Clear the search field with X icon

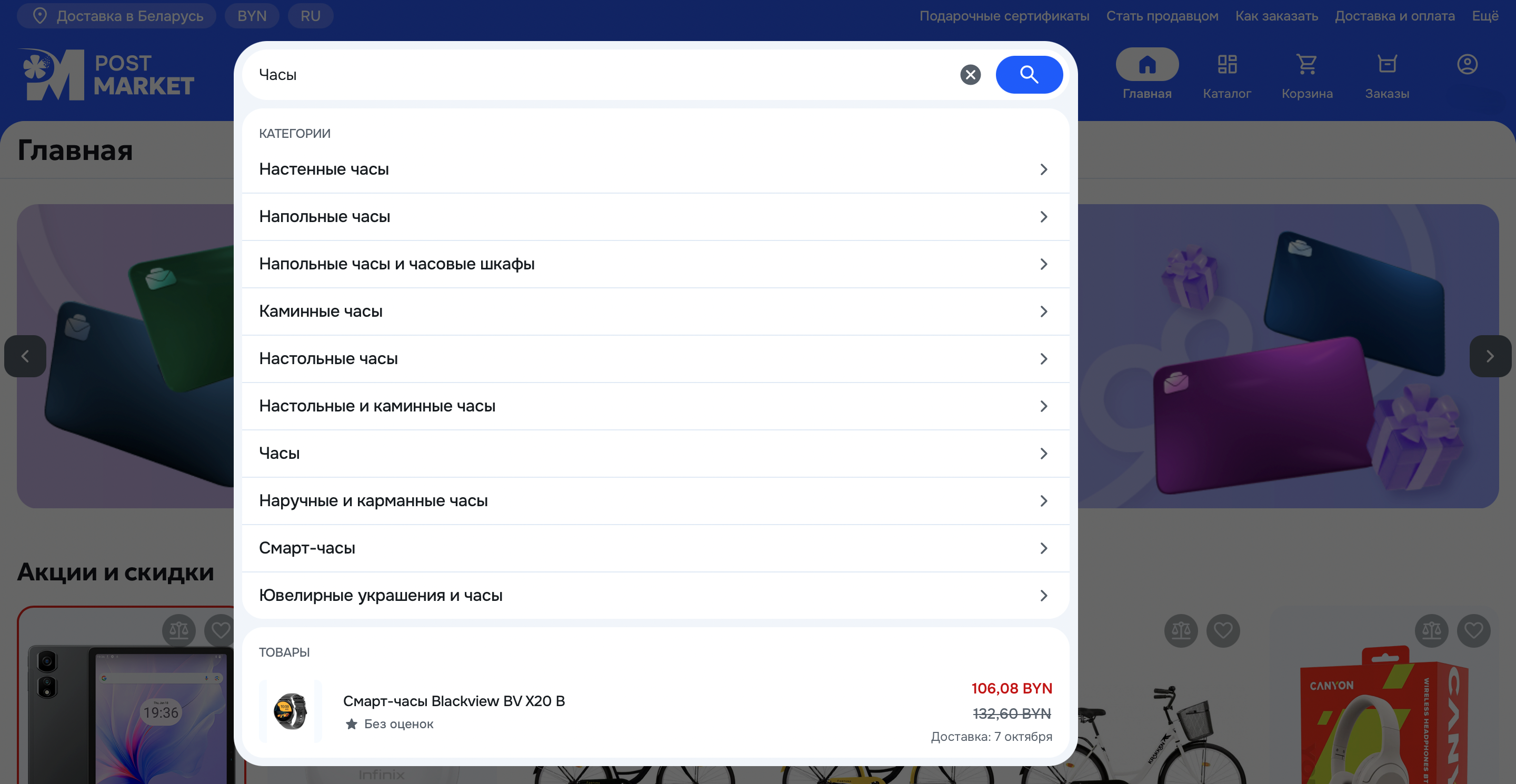point(970,75)
